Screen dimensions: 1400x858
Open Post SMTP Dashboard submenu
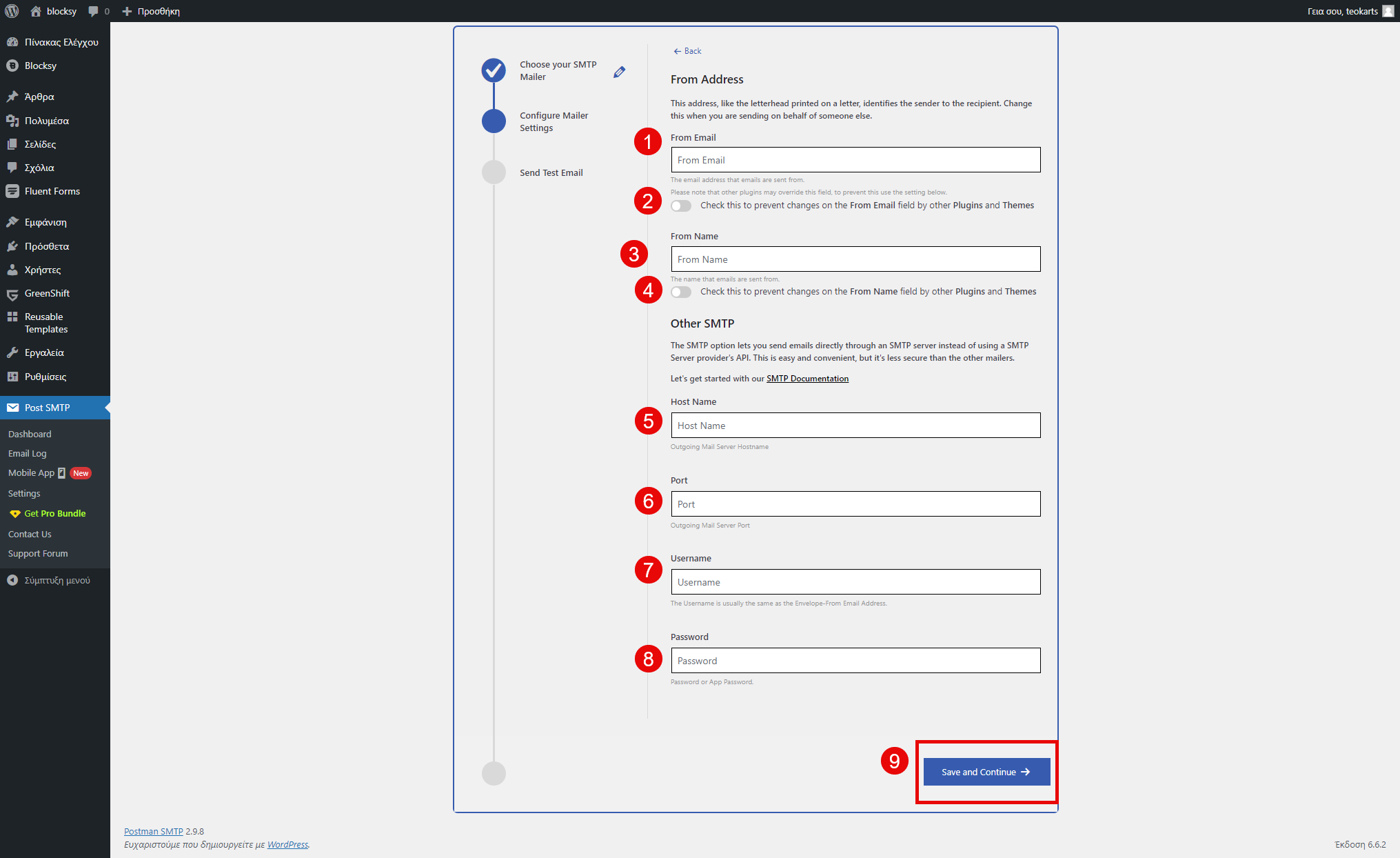[x=30, y=434]
